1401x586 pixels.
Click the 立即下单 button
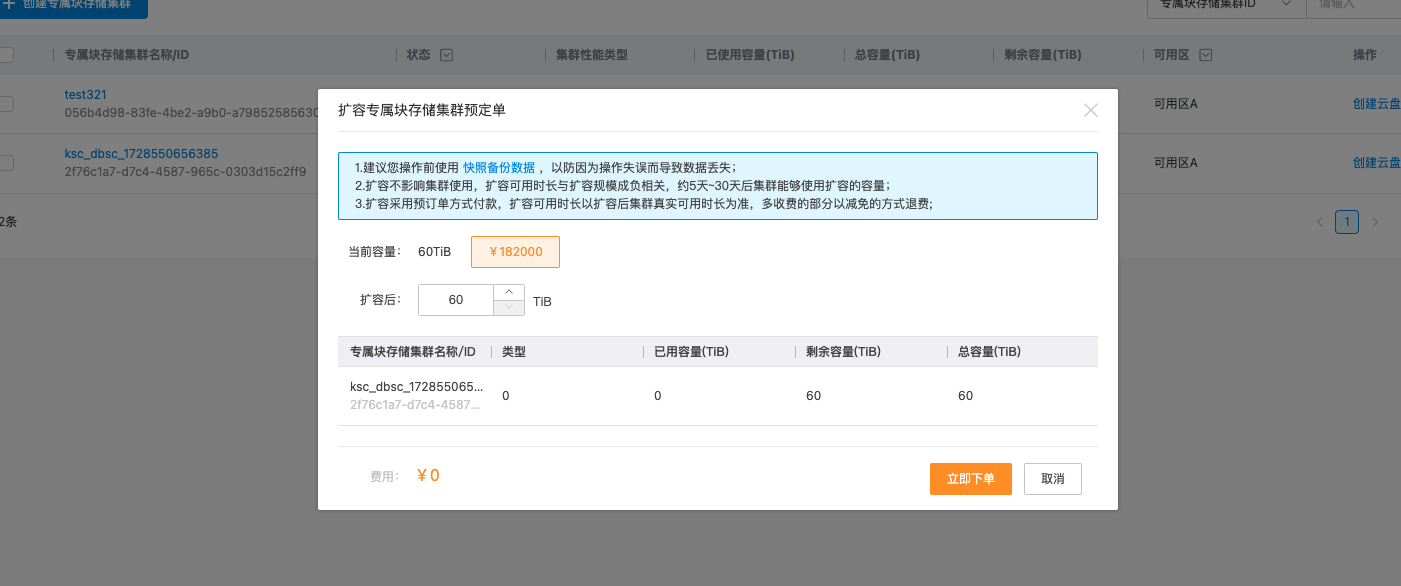(970, 479)
